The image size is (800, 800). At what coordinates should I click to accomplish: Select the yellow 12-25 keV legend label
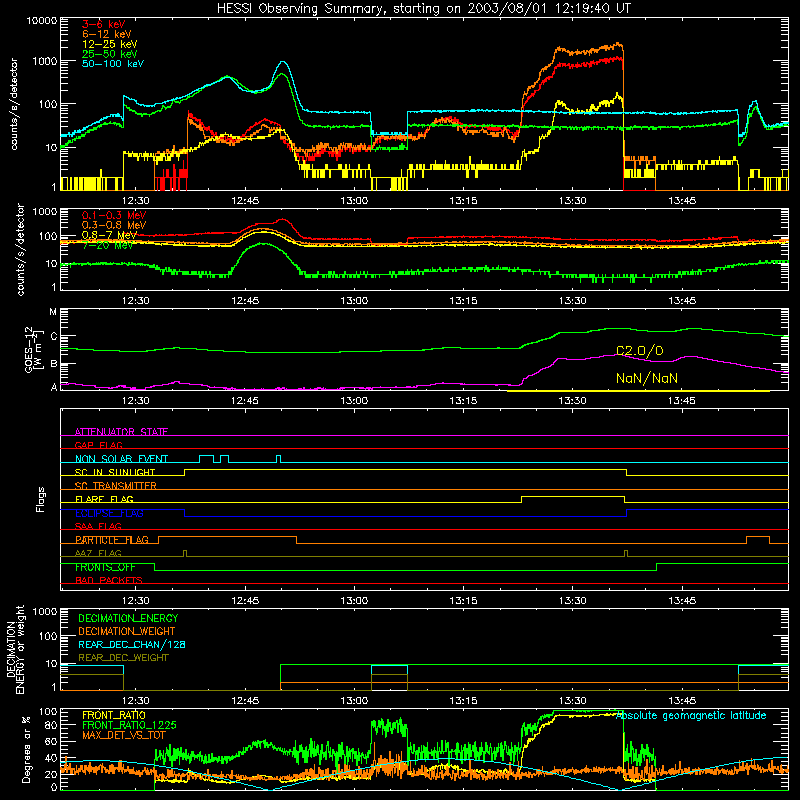click(109, 44)
